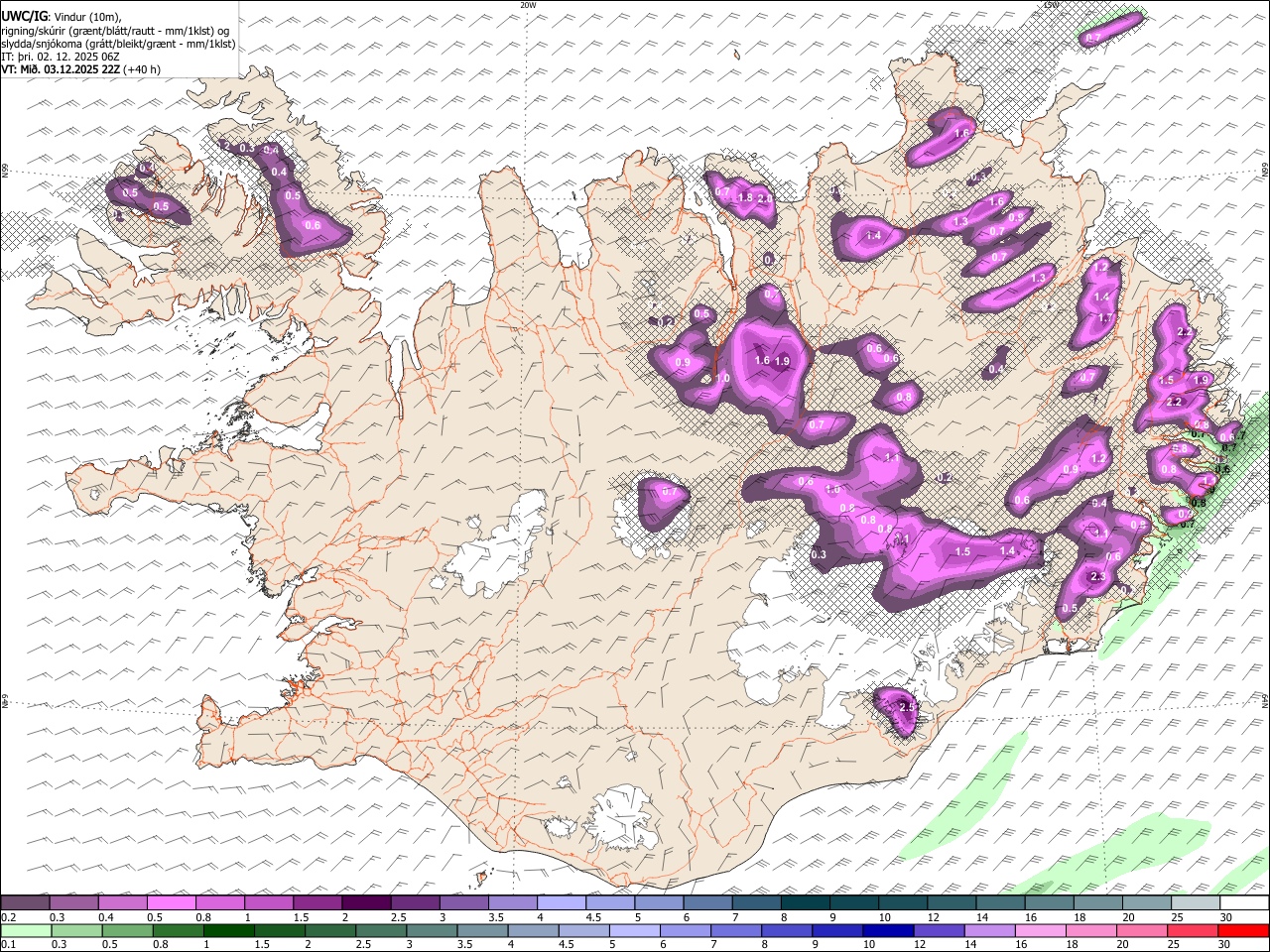
Task: Select the 0.5 bright pink snow legend swatch
Action: tap(172, 902)
